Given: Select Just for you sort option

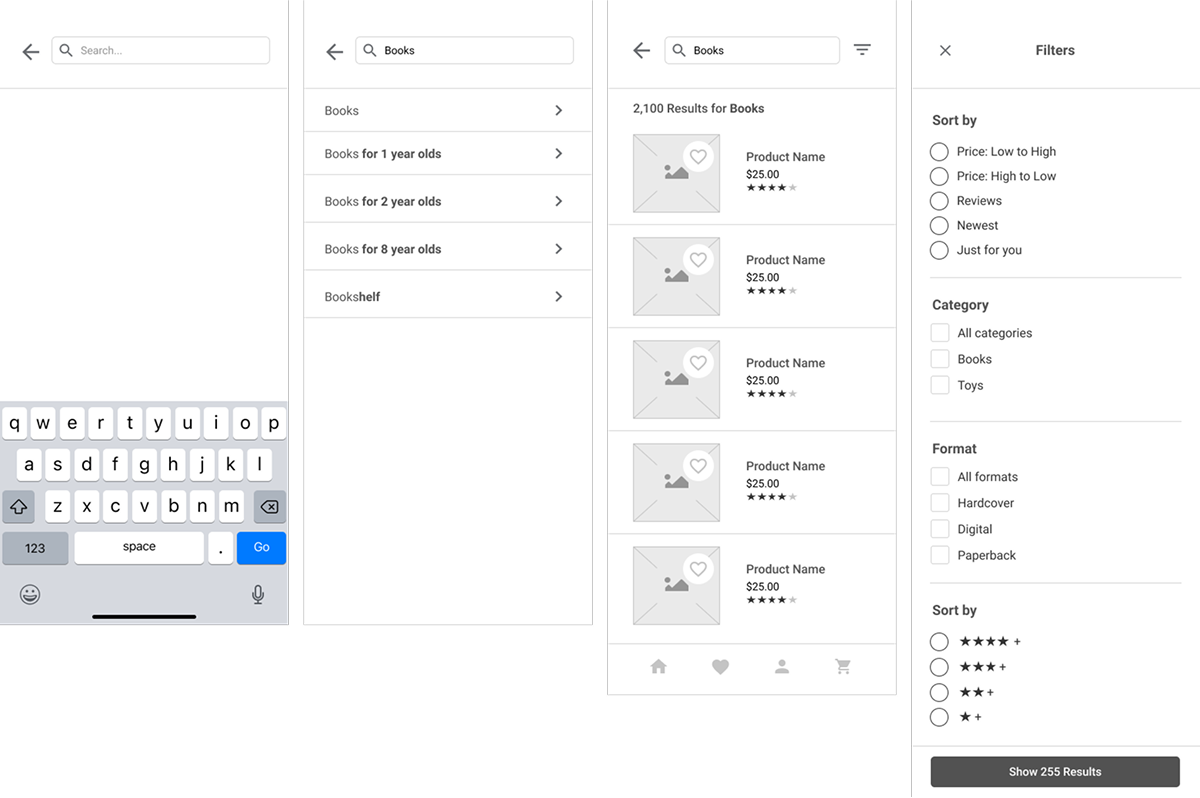Looking at the screenshot, I should pos(939,250).
